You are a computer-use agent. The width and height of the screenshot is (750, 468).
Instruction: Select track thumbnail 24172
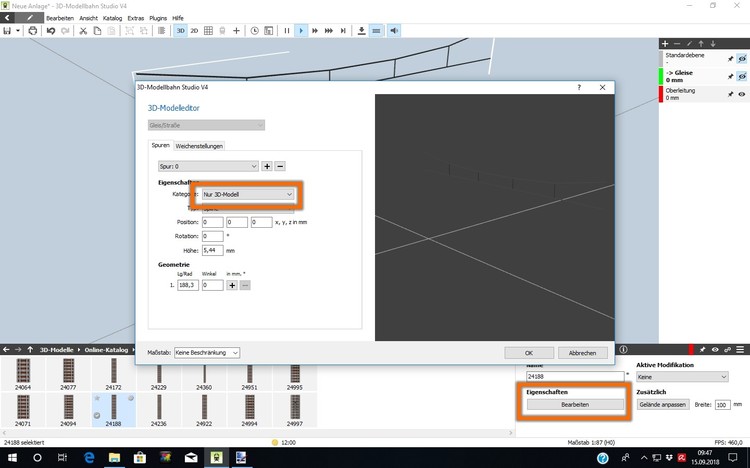click(x=113, y=374)
